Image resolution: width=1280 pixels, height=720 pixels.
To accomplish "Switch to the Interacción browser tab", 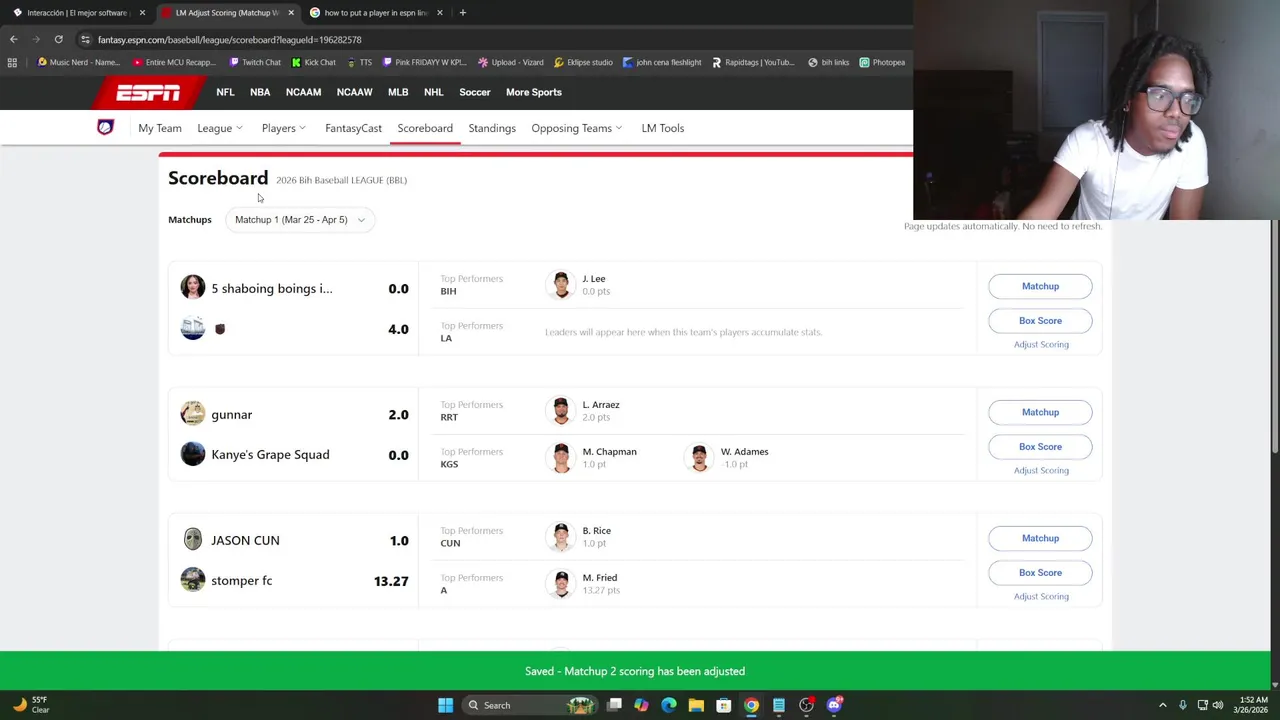I will click(76, 13).
